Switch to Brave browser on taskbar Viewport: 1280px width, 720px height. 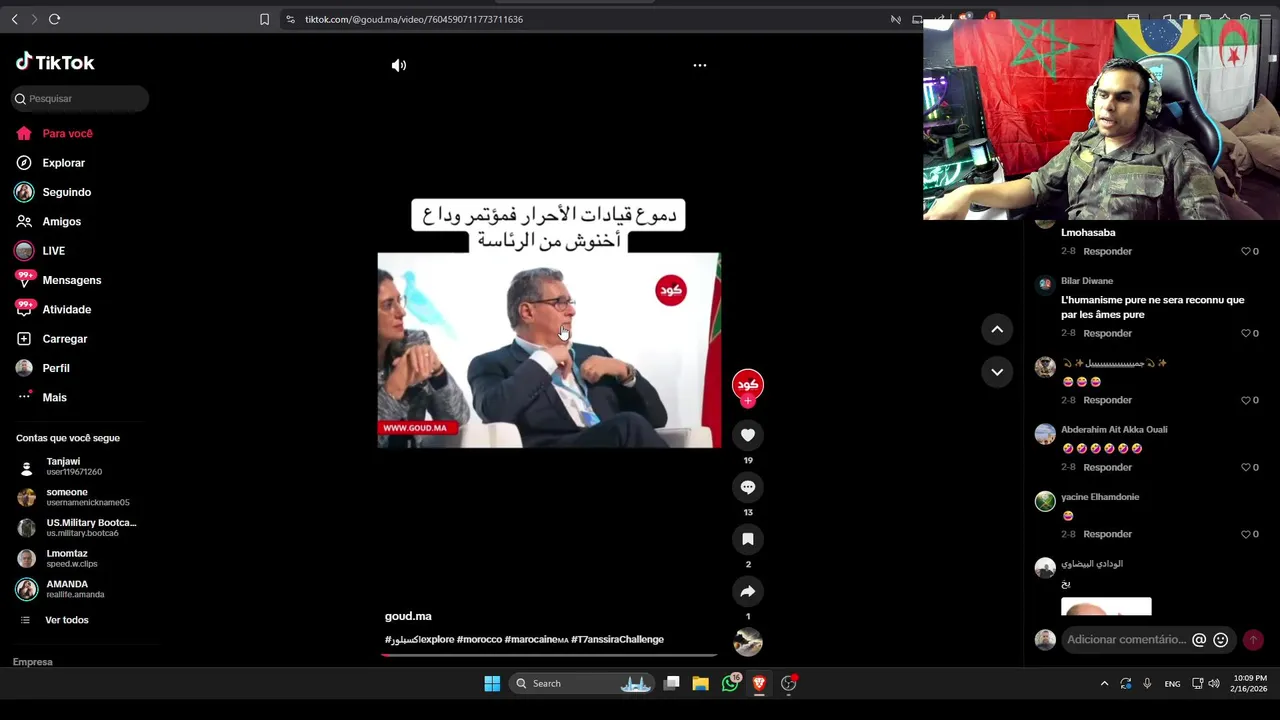[759, 683]
